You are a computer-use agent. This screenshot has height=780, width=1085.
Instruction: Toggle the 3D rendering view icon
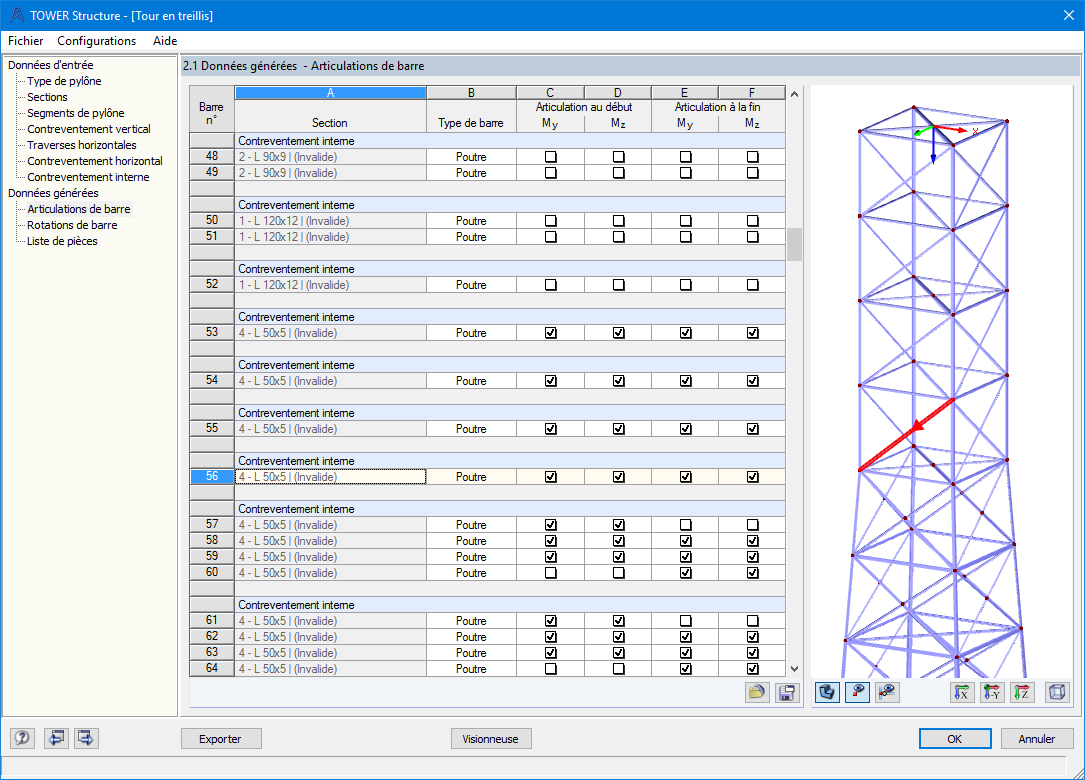coord(828,692)
